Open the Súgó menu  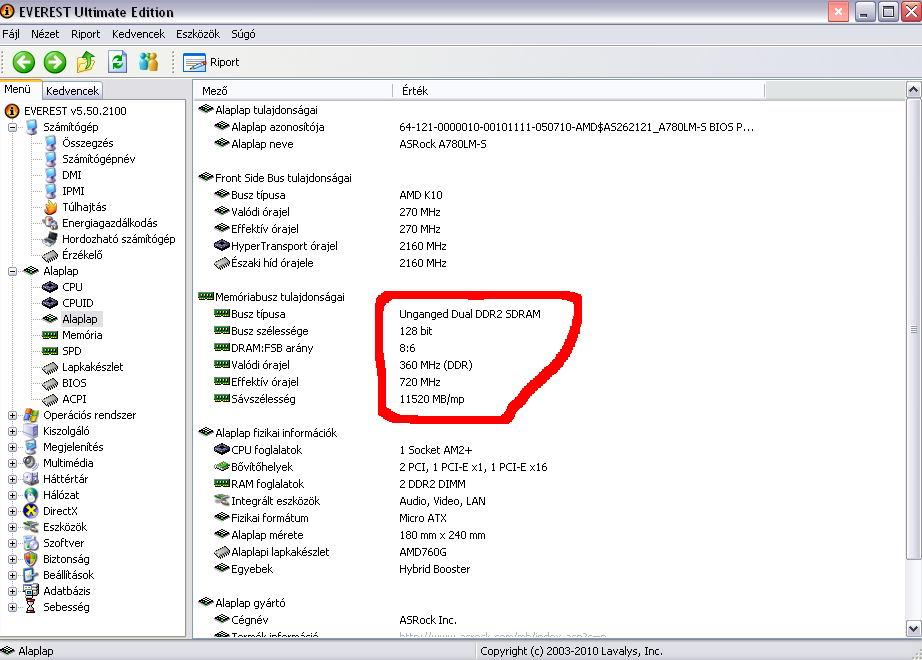tap(243, 34)
